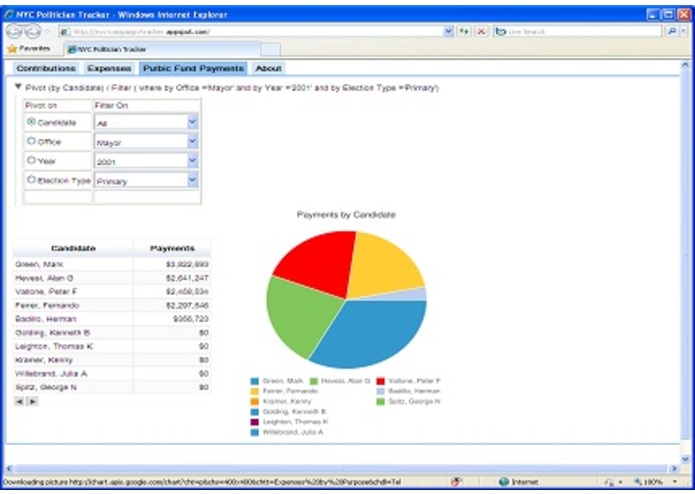The height and width of the screenshot is (494, 695).
Task: Open a new blank browser tab
Action: pos(270,49)
